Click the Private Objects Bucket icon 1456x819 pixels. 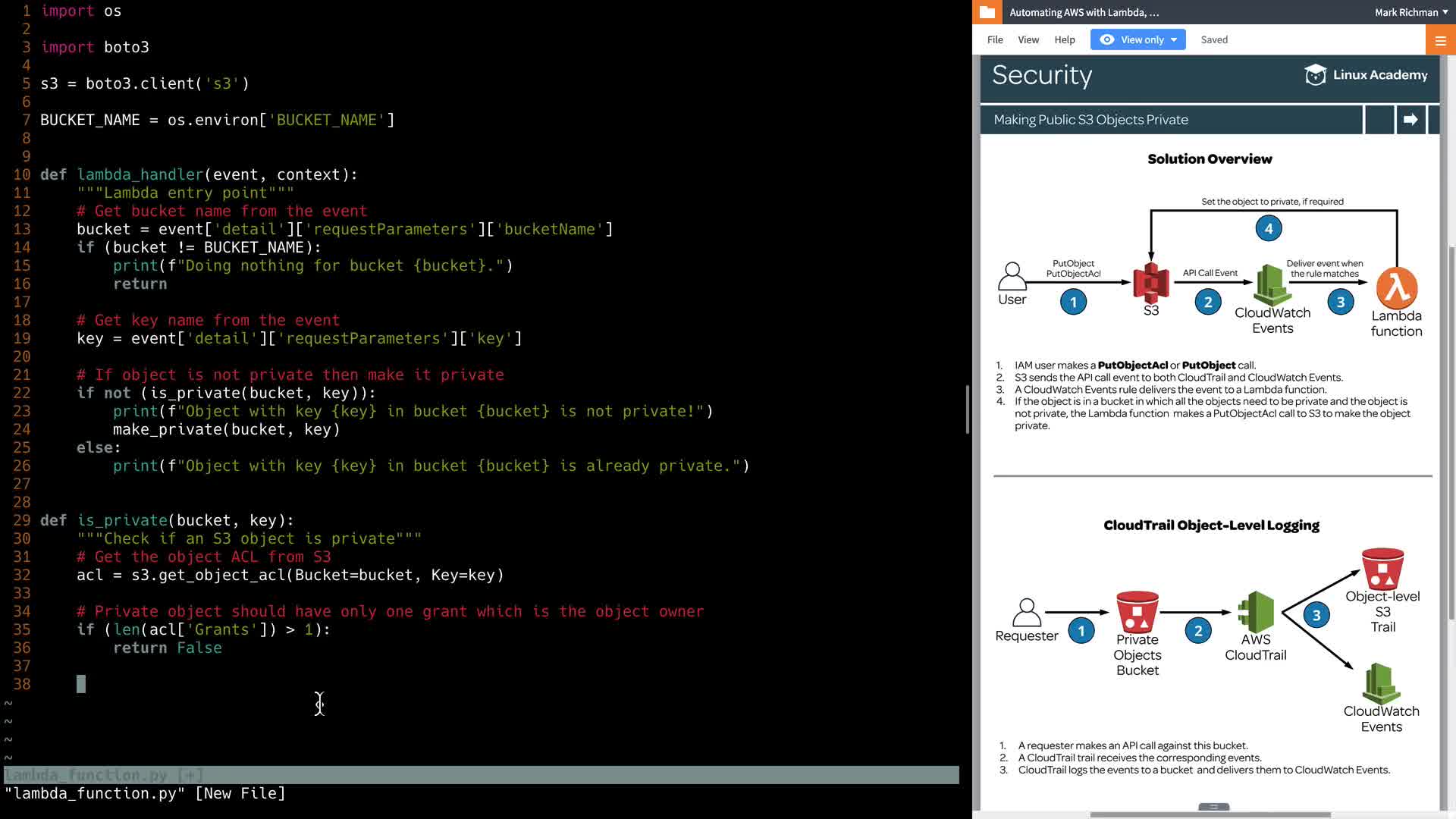click(1137, 612)
